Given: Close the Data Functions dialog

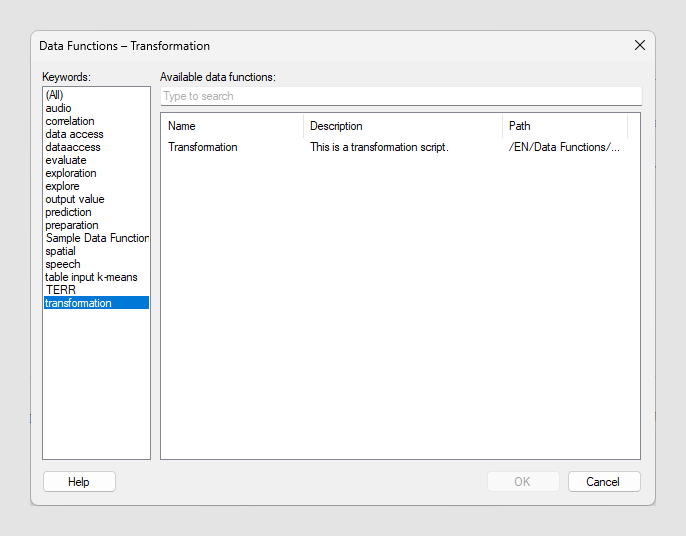Looking at the screenshot, I should pyautogui.click(x=640, y=45).
